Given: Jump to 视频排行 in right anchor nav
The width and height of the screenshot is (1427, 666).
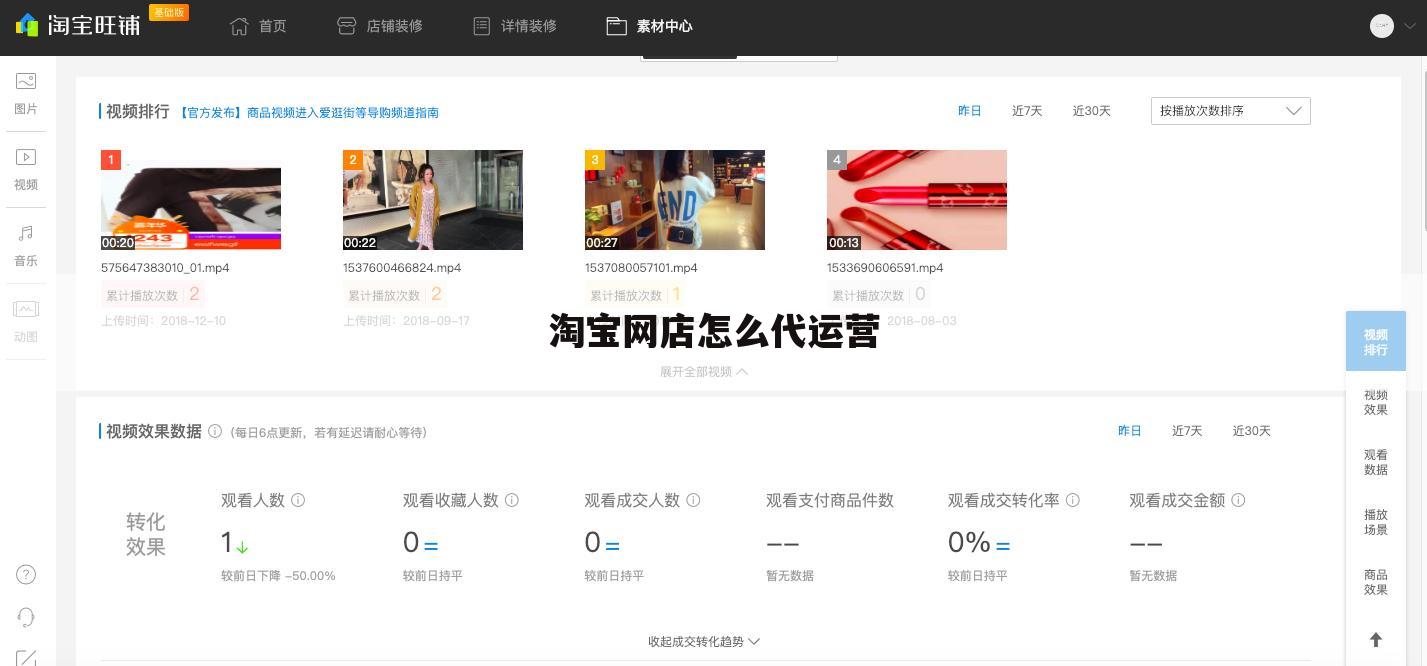Looking at the screenshot, I should (x=1376, y=342).
